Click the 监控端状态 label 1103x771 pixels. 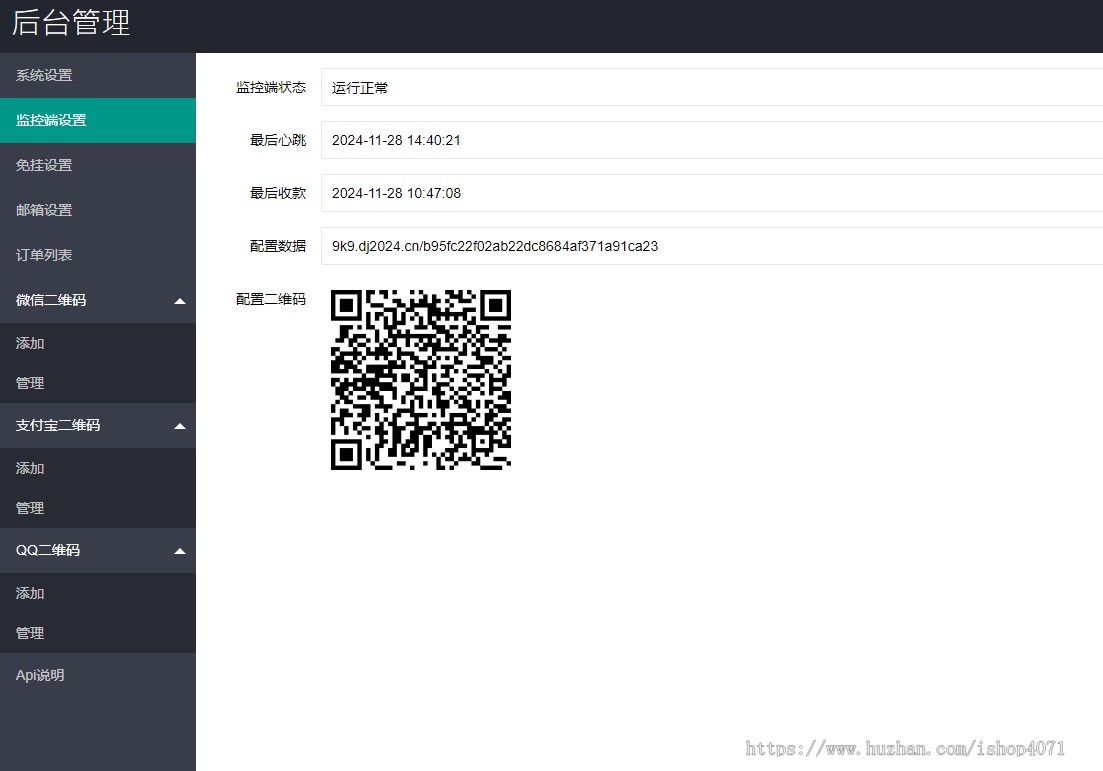[271, 87]
